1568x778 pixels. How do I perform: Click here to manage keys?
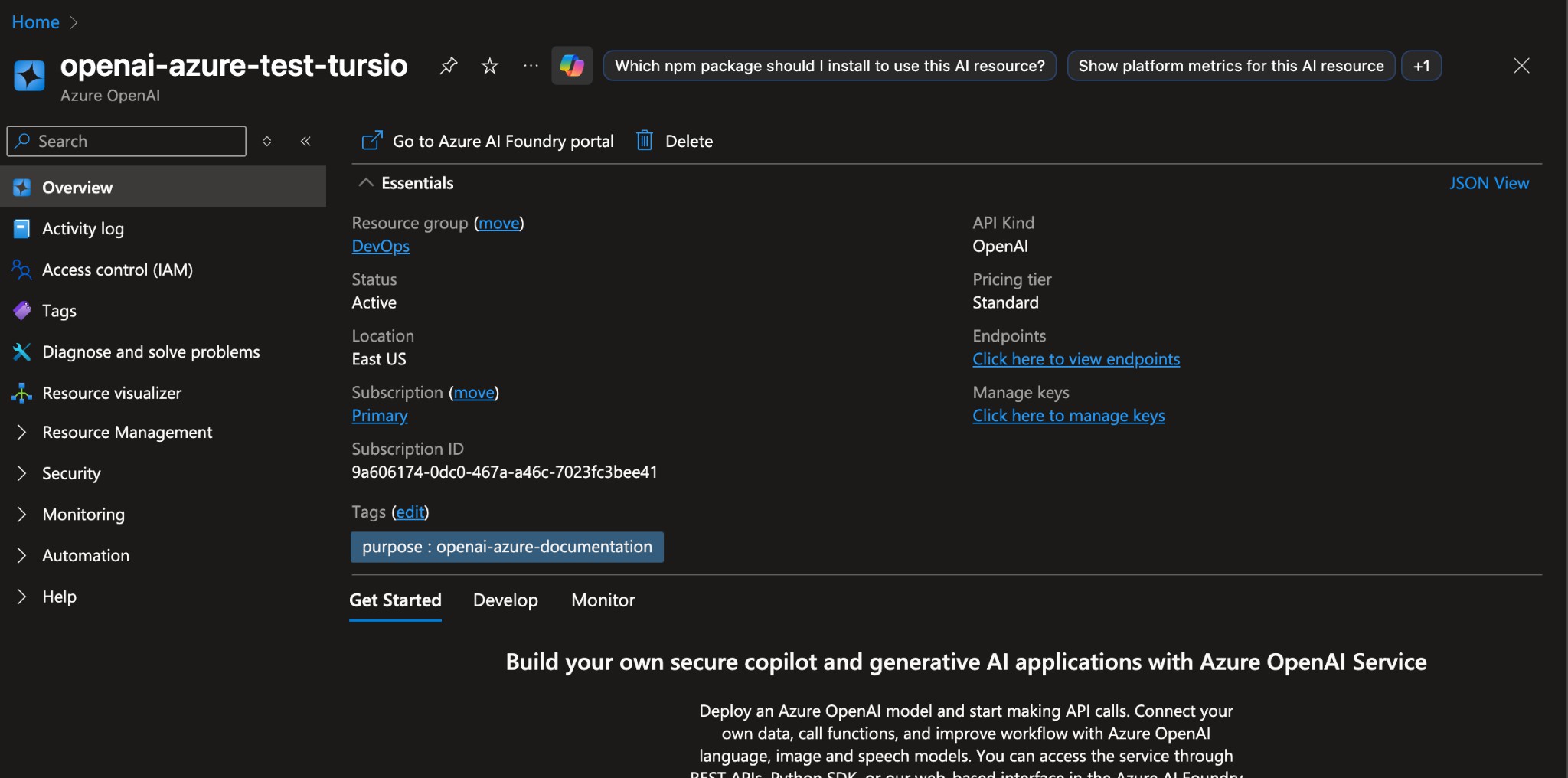click(x=1069, y=416)
